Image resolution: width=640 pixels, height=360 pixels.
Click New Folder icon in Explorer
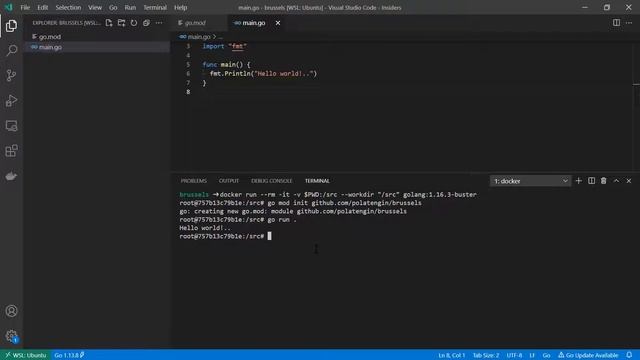(x=122, y=23)
